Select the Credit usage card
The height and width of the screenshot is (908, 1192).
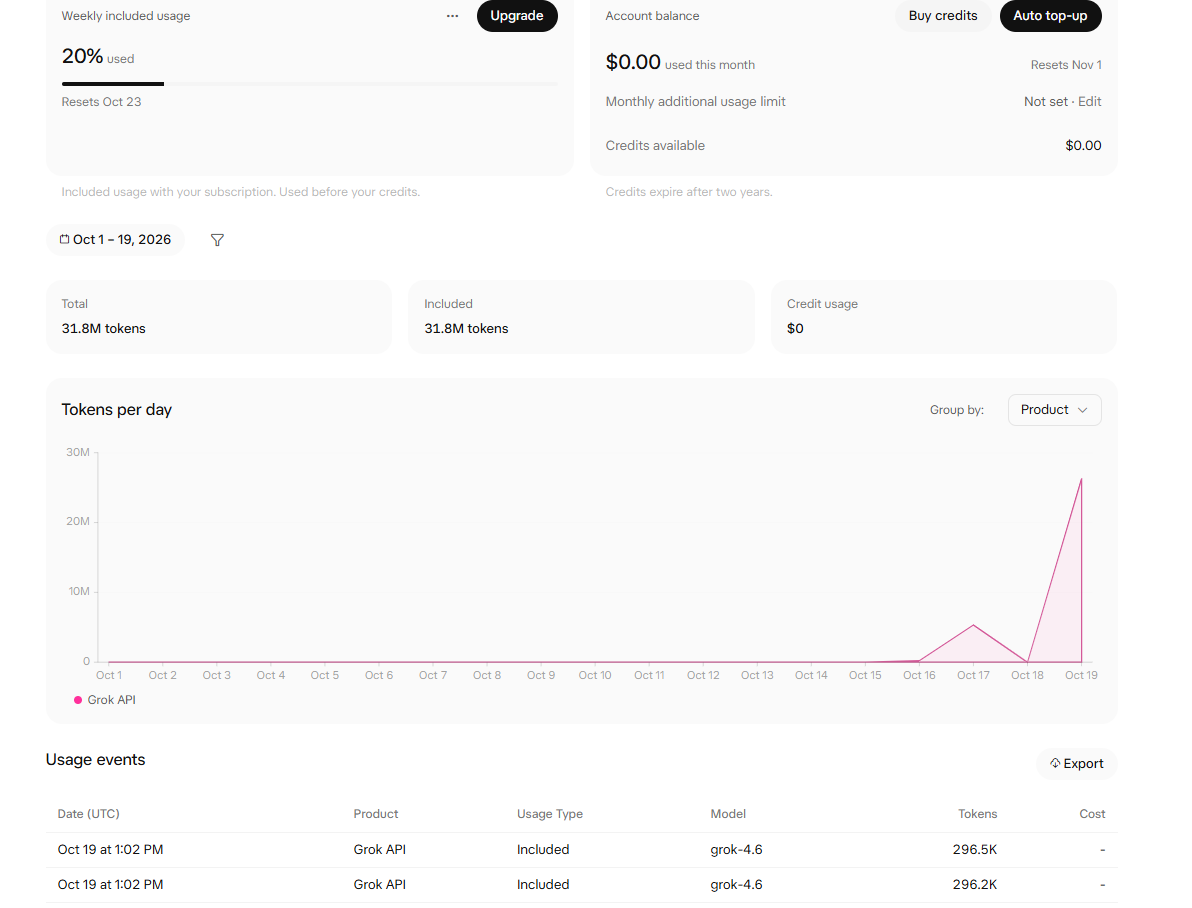(943, 317)
